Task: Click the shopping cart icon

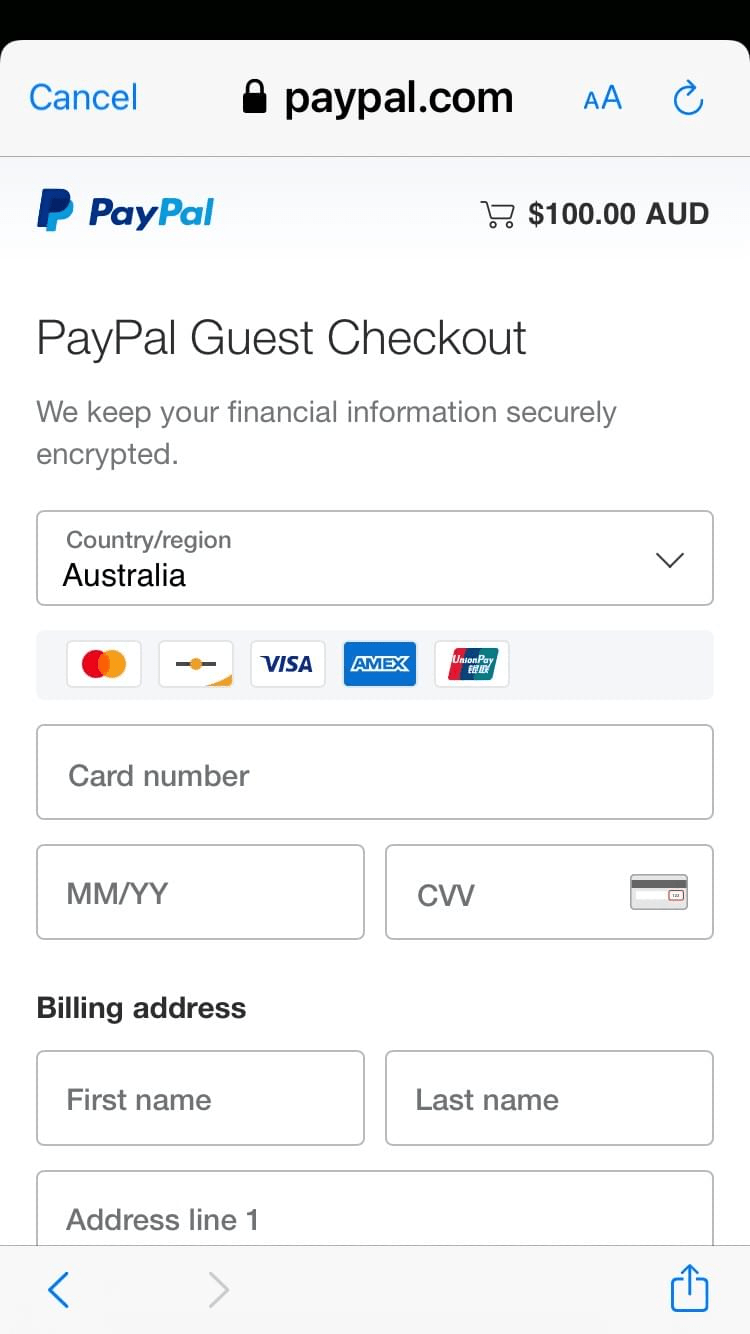Action: 497,214
